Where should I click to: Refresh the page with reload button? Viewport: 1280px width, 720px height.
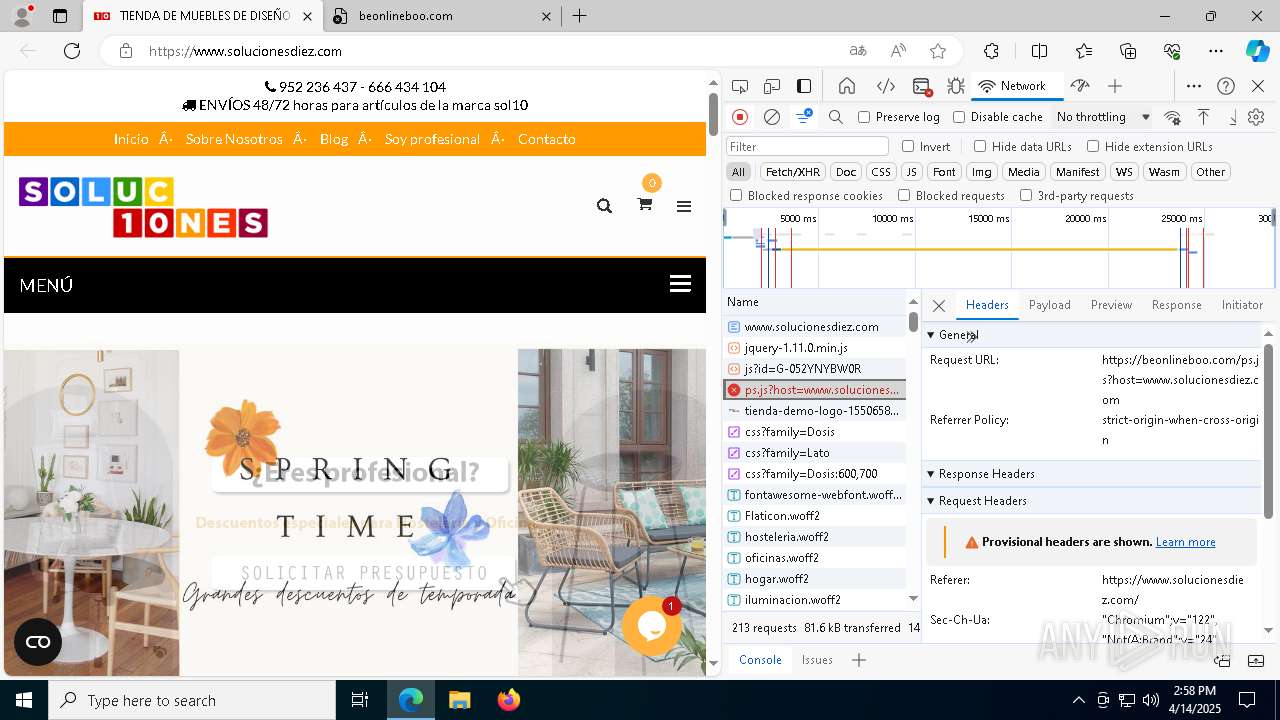point(72,51)
